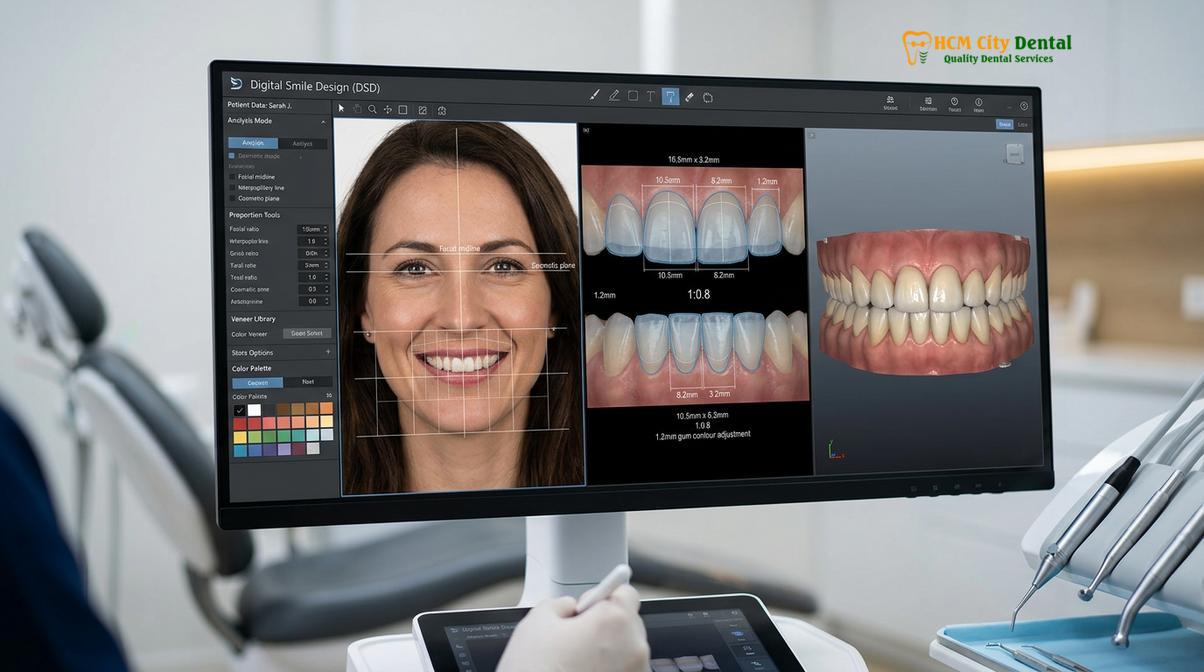Toggle the Facial midline checkbox
This screenshot has width=1204, height=672.
pos(232,177)
